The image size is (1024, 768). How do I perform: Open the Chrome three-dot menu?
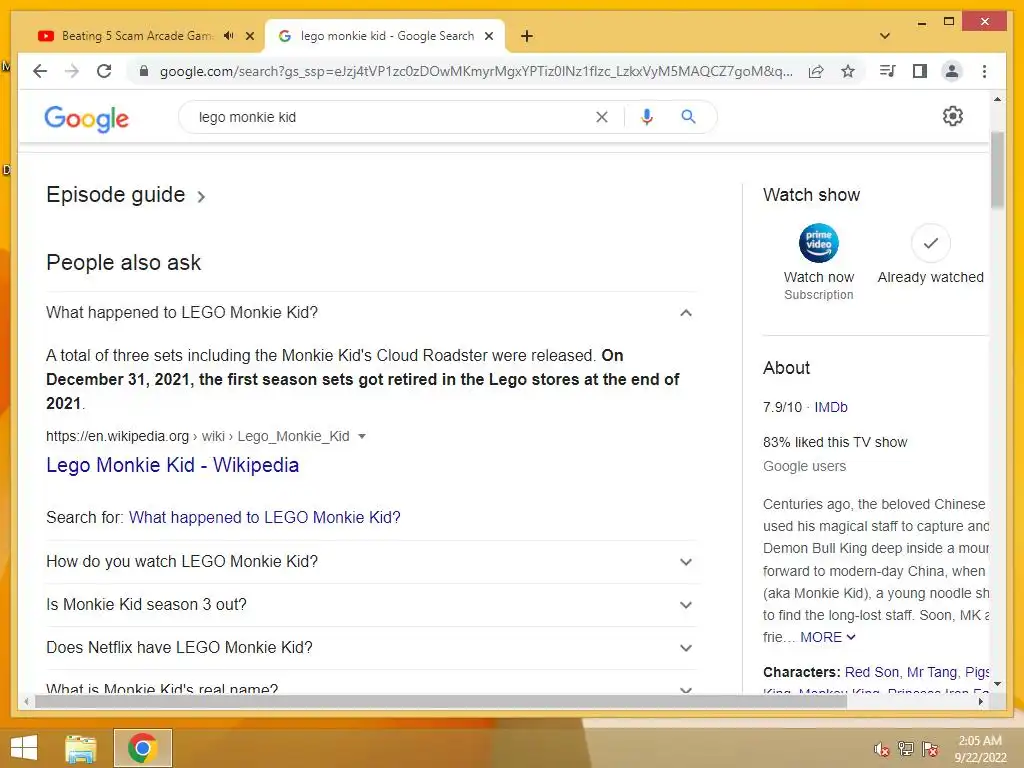pos(984,71)
